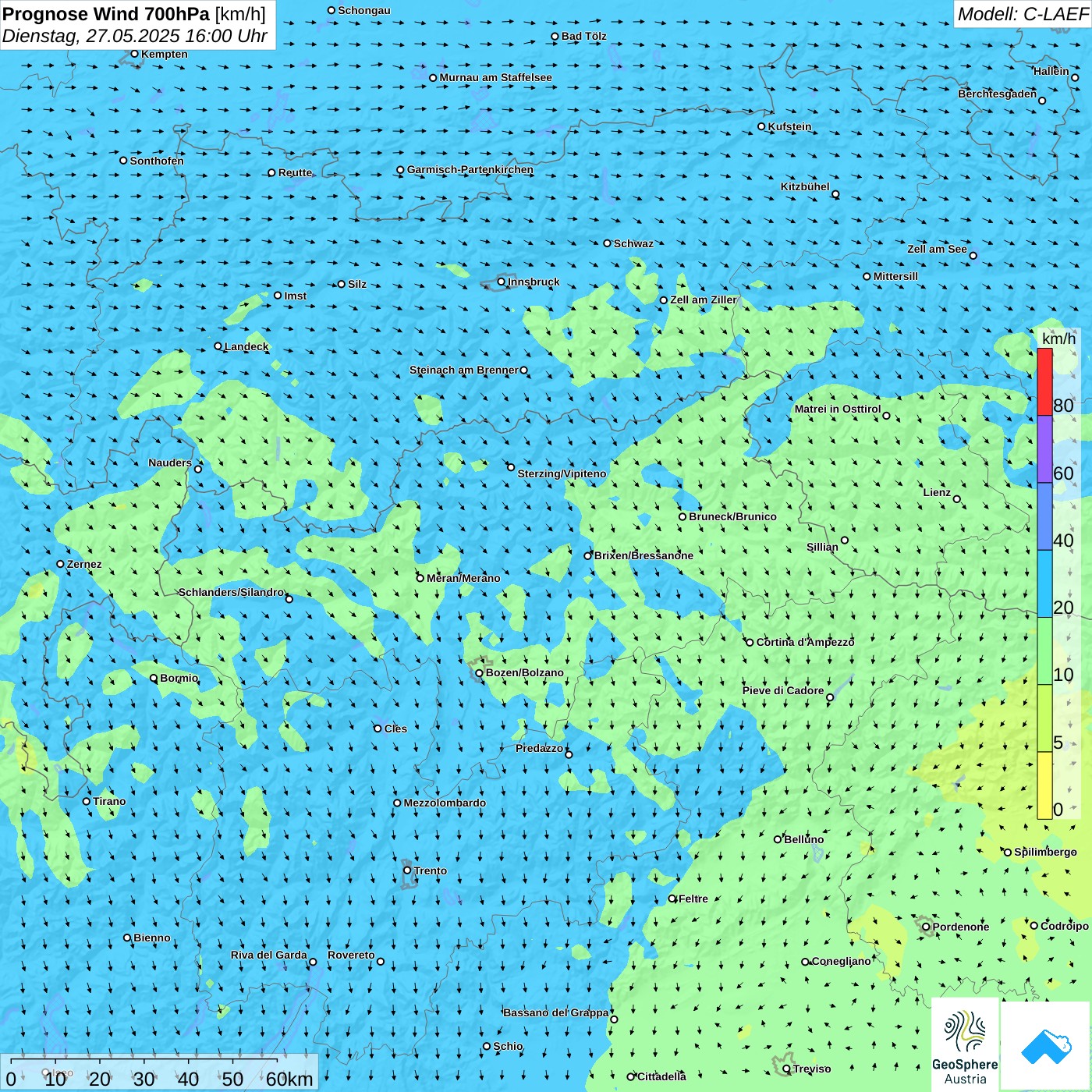Click the 'Schlanders/Silandro' label
Image resolution: width=1092 pixels, height=1092 pixels.
(x=232, y=592)
